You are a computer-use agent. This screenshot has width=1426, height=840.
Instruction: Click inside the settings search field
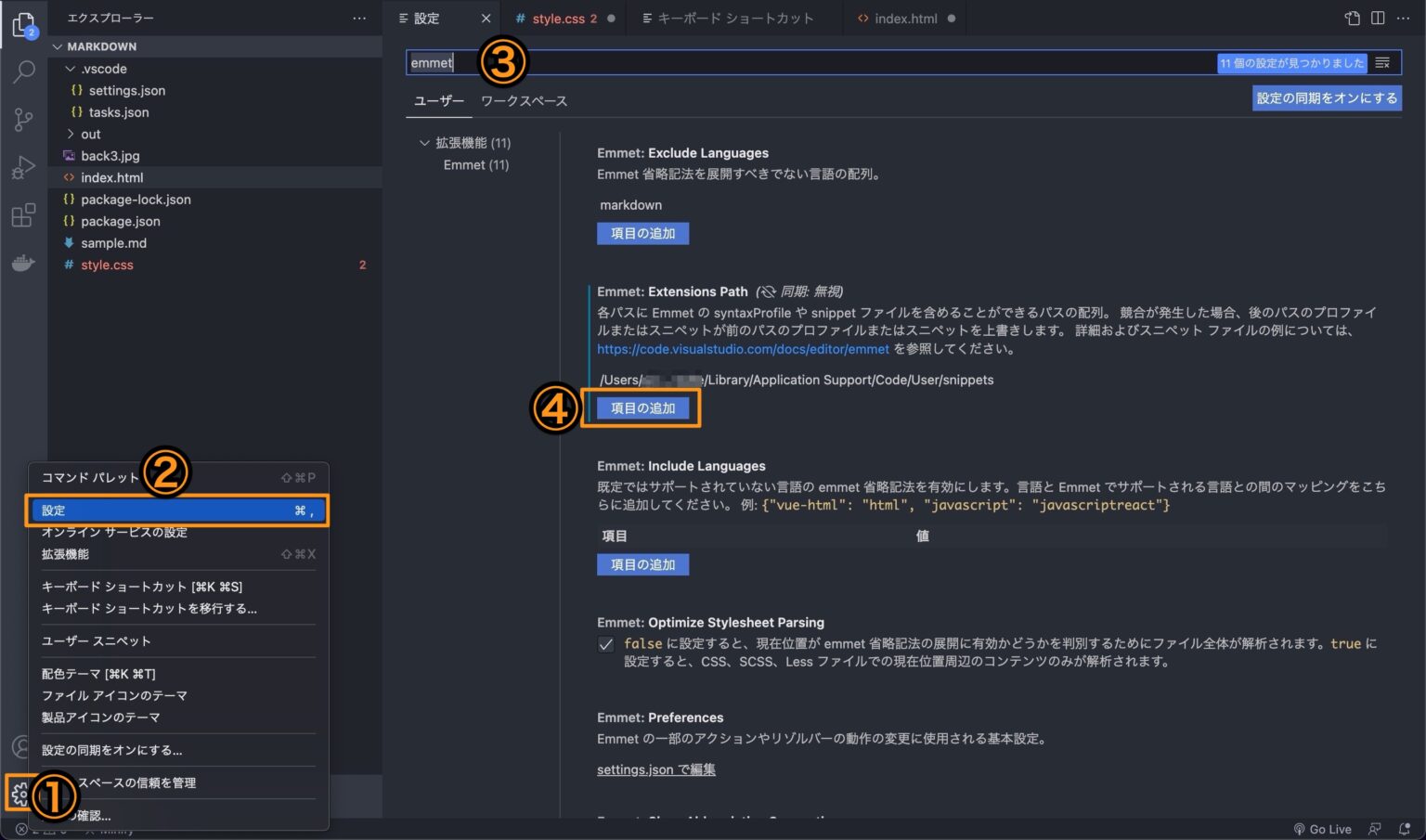(x=650, y=62)
